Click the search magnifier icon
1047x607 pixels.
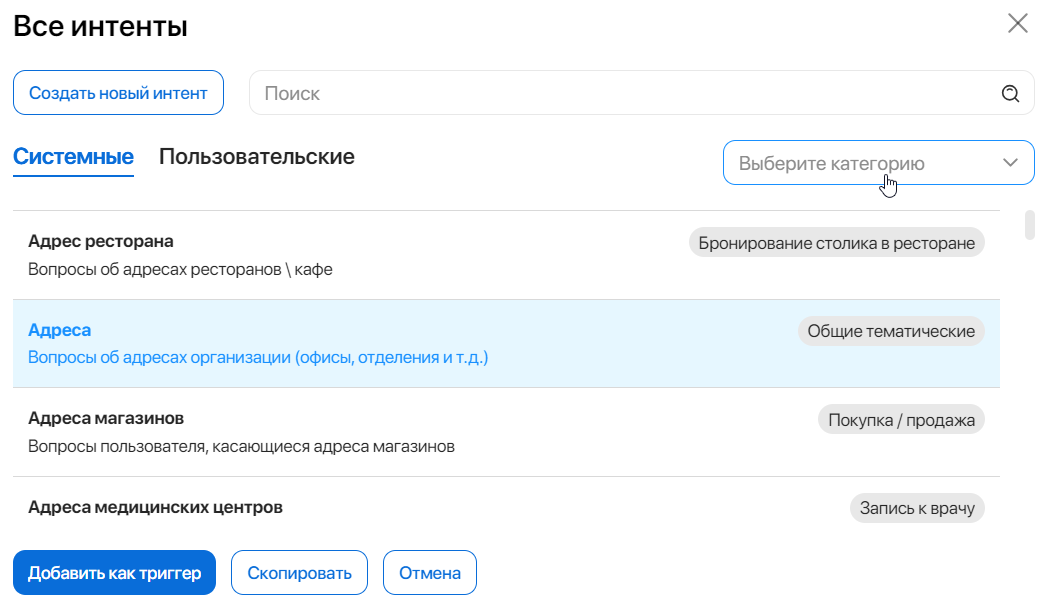[1009, 92]
